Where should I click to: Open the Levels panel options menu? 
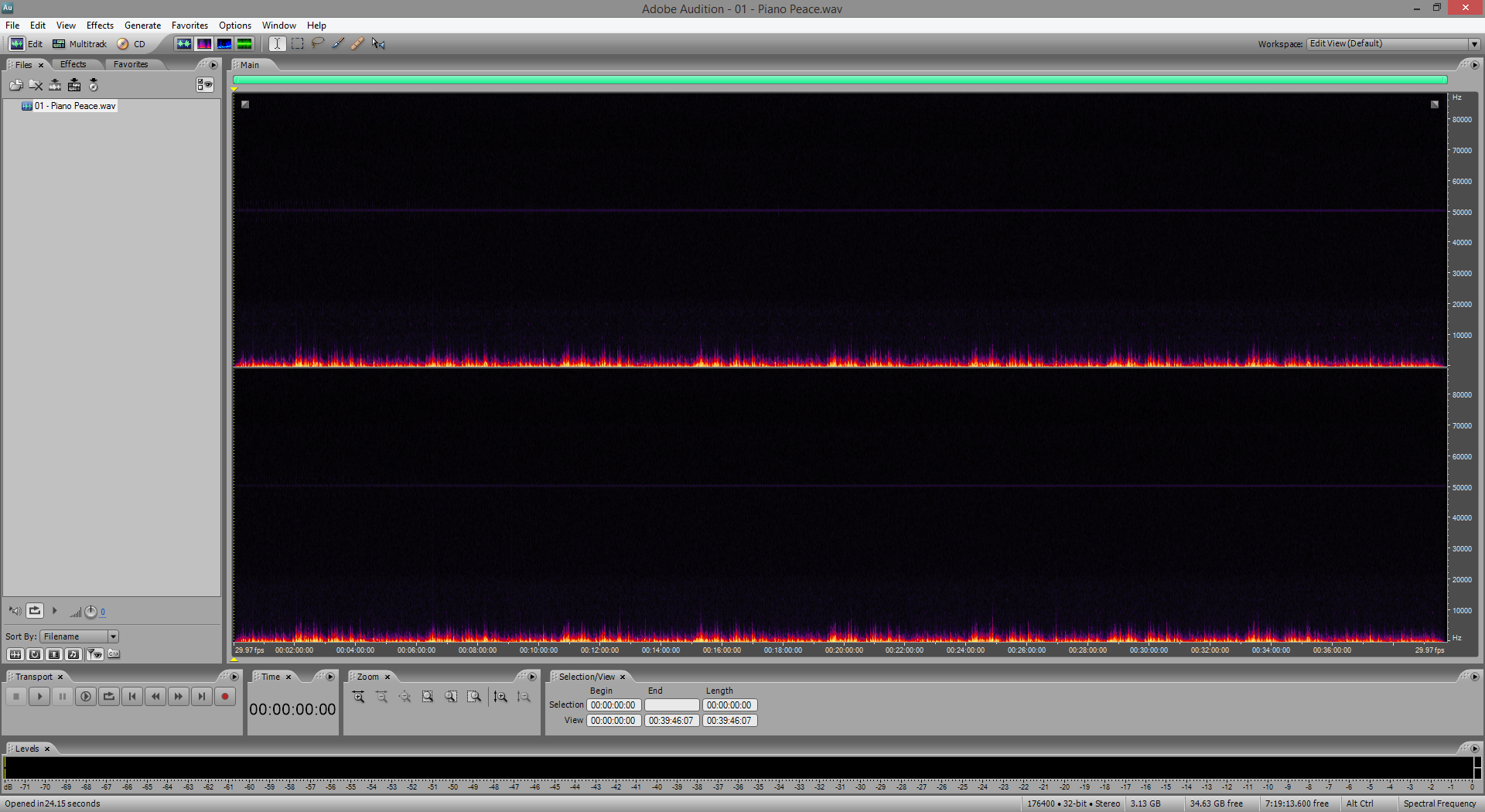1475,749
